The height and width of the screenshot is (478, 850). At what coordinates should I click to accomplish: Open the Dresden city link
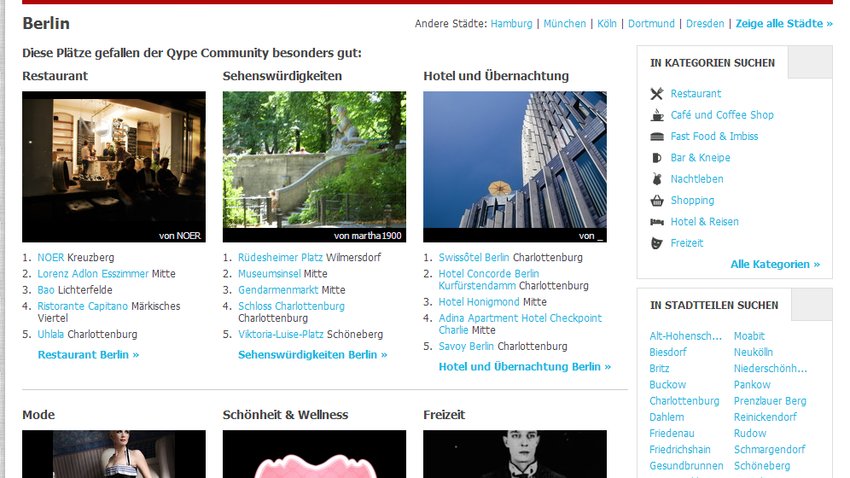tap(705, 23)
